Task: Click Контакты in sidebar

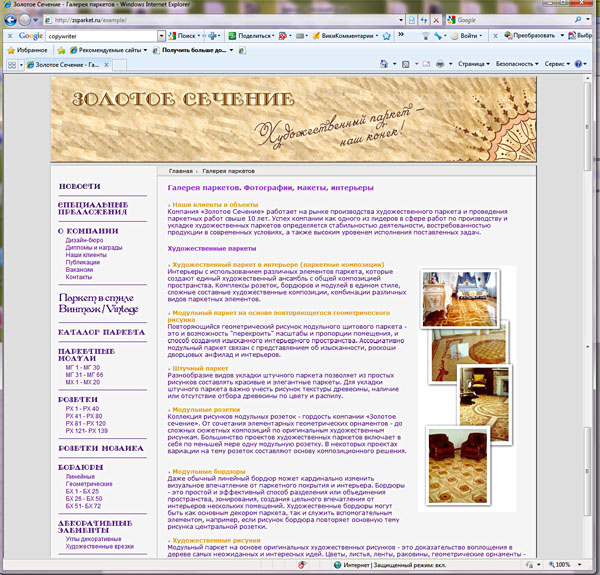Action: (78, 277)
